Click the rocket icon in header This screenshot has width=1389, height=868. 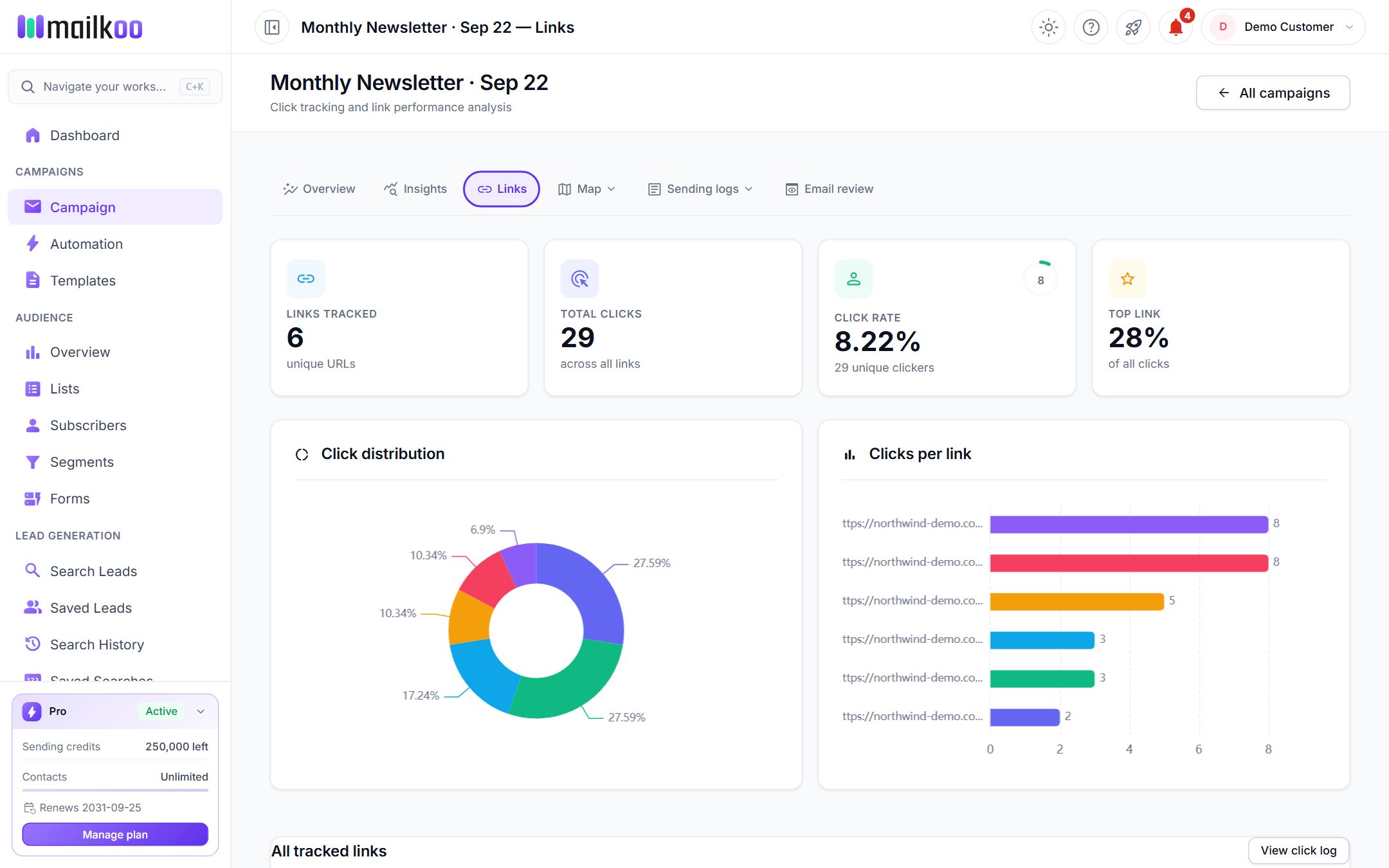(1133, 27)
